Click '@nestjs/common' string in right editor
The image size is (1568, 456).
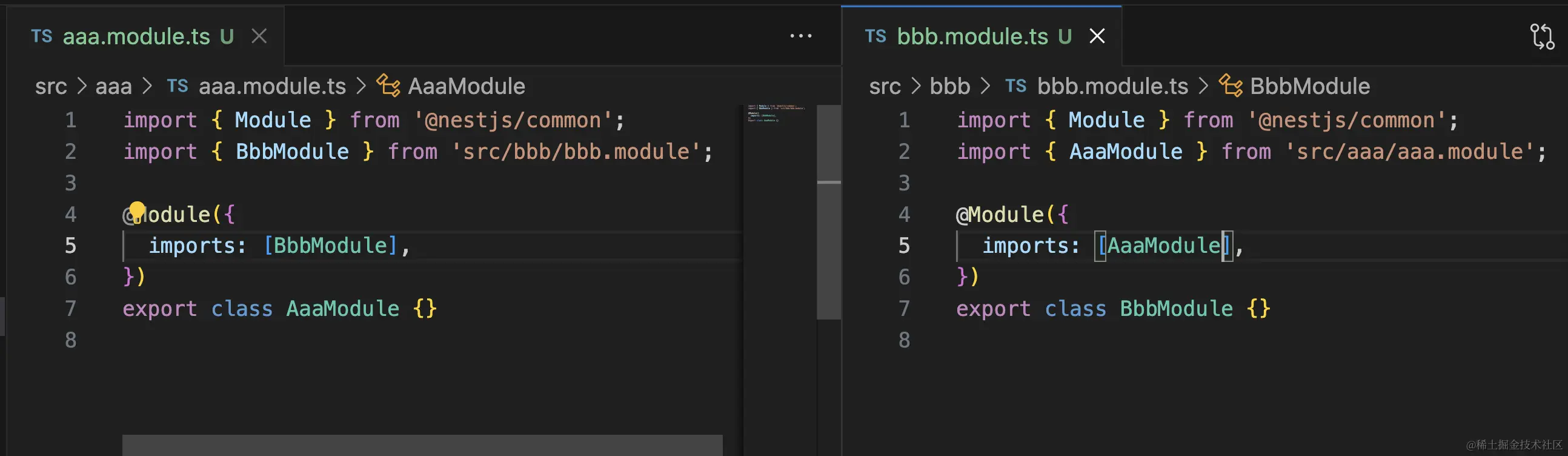tap(1347, 120)
